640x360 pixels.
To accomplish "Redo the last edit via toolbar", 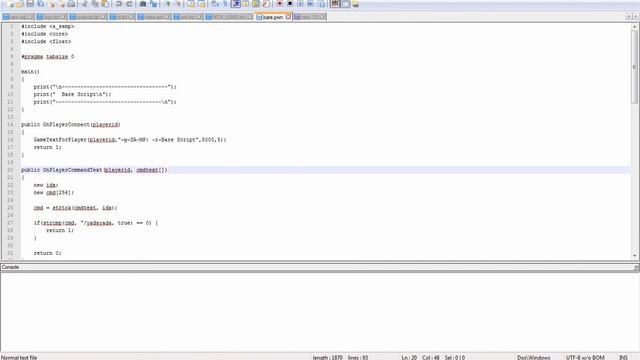I will coord(129,4).
